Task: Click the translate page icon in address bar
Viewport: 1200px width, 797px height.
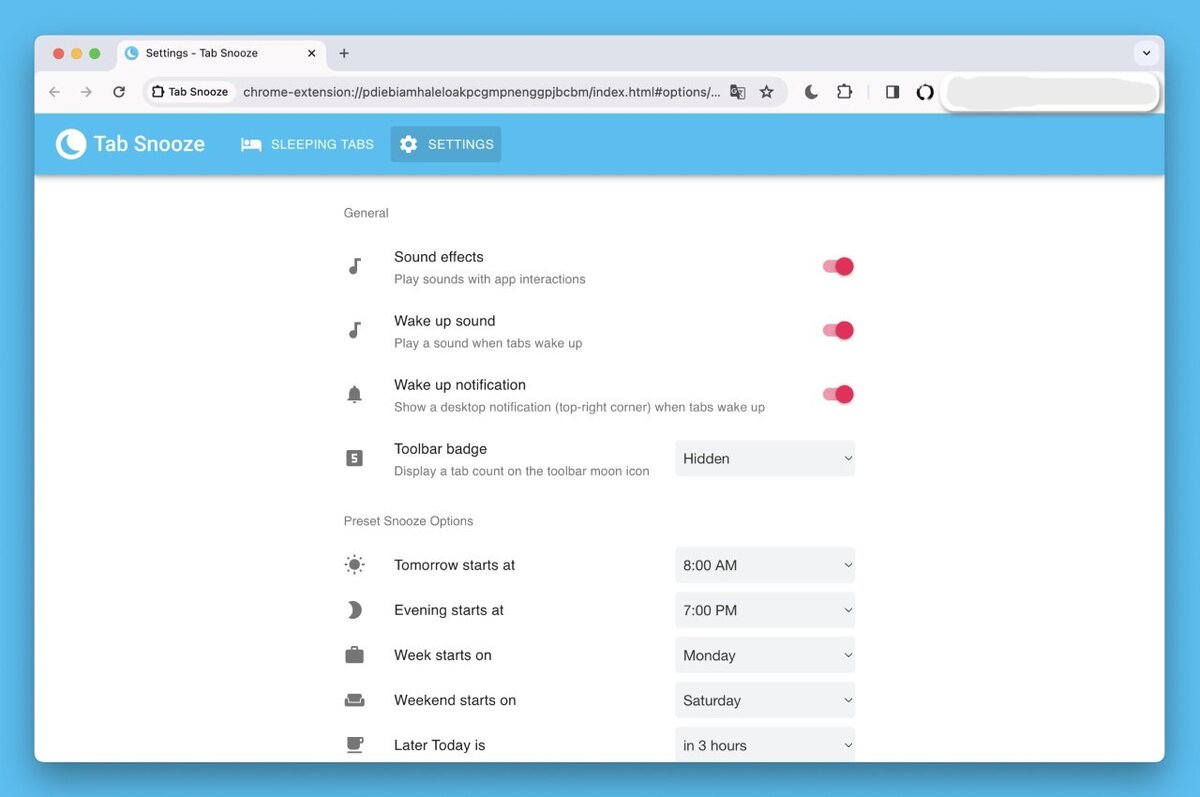Action: pyautogui.click(x=737, y=92)
